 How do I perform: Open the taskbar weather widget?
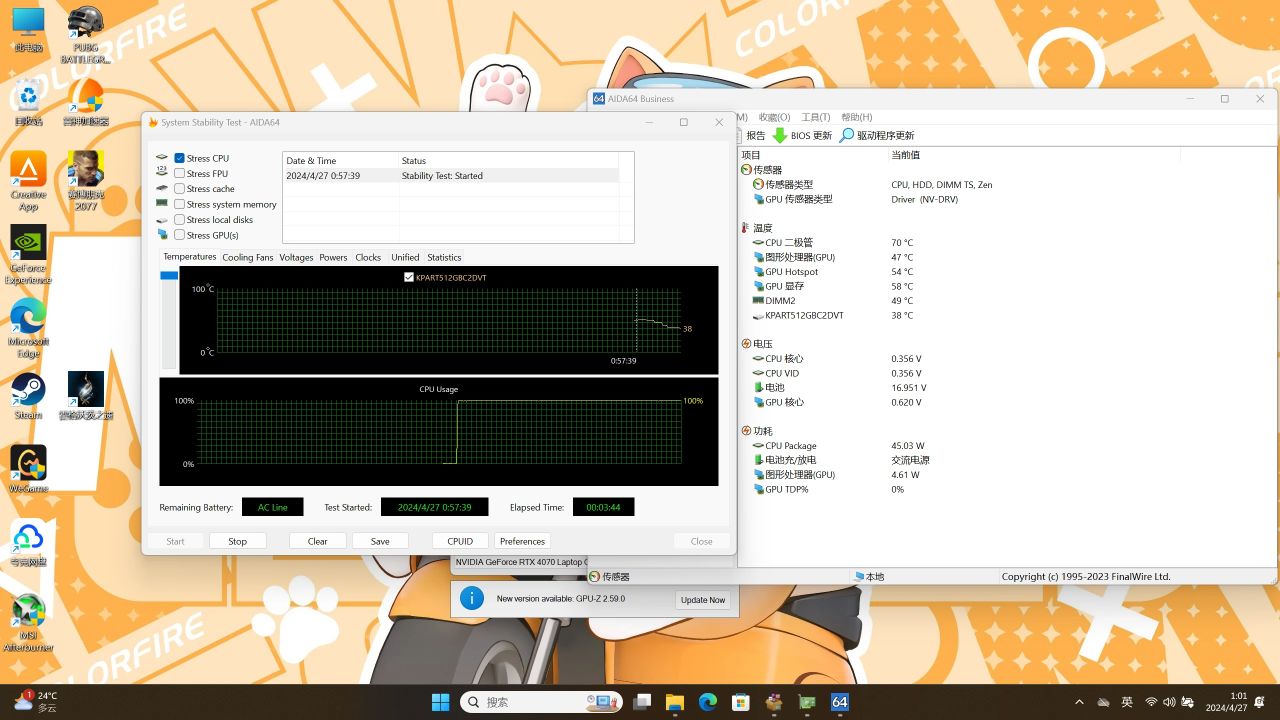point(36,701)
